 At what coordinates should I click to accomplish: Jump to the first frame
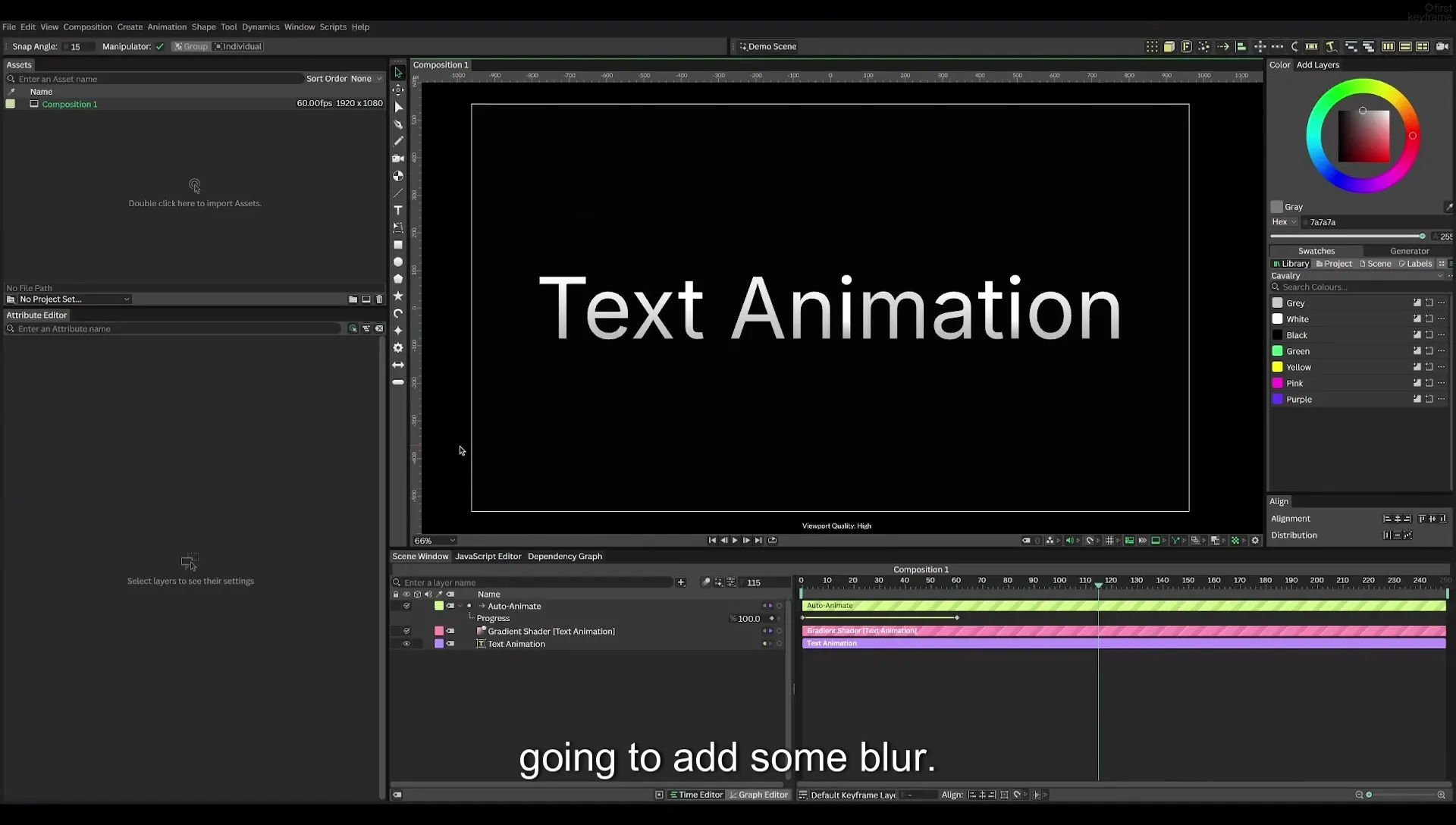[712, 541]
